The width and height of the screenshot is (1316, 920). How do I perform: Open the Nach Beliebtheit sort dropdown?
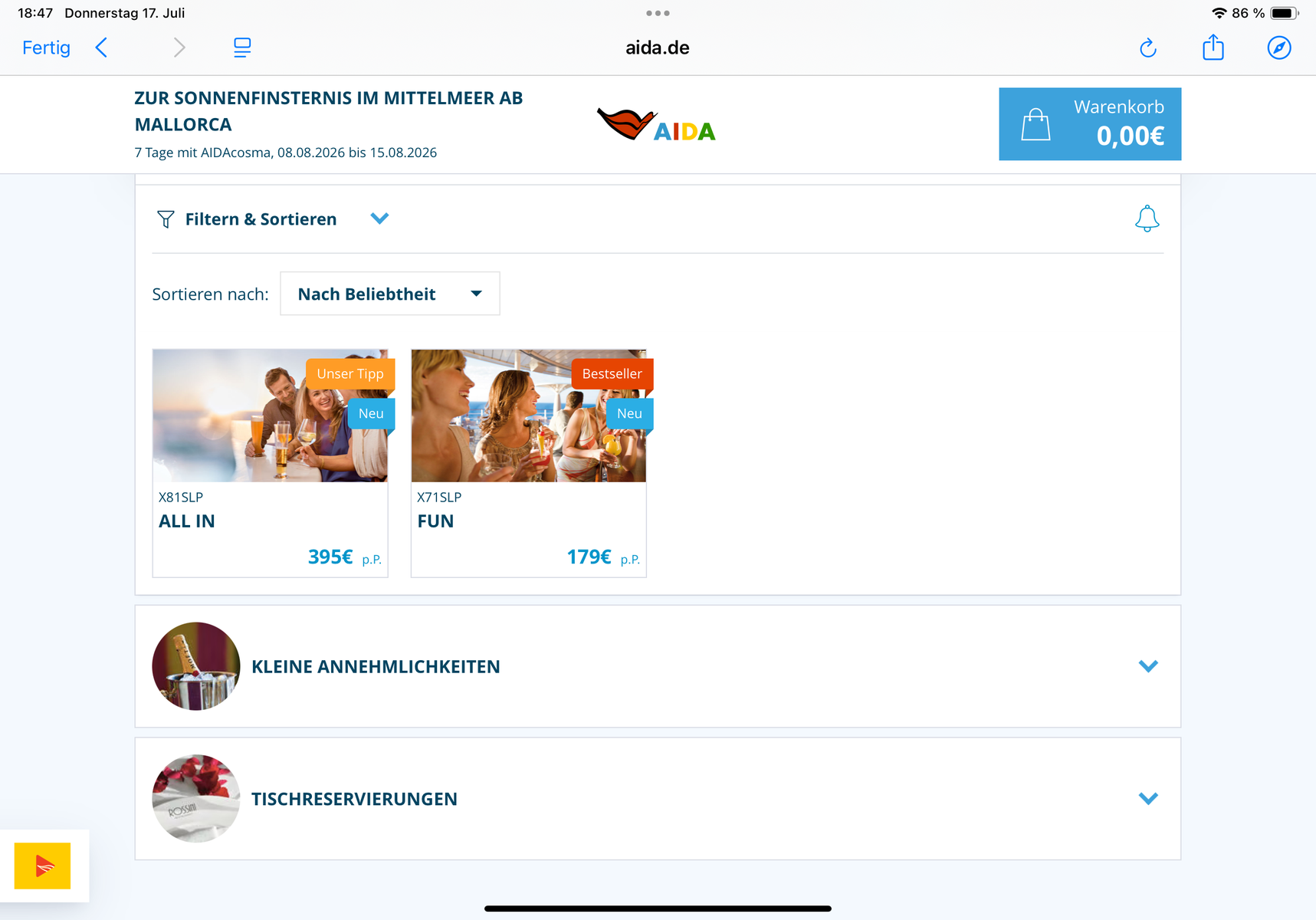tap(389, 294)
